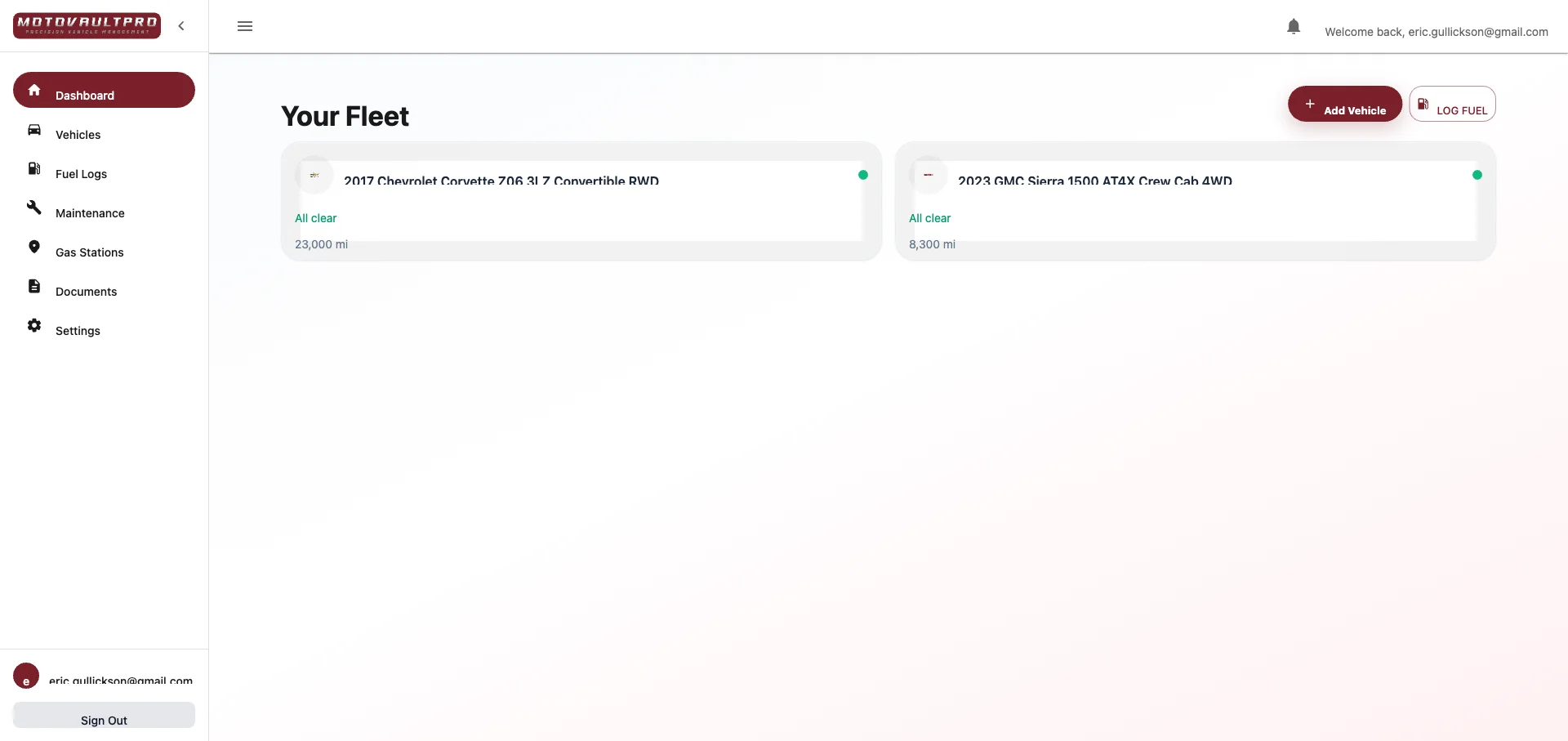Click the notification bell icon
Viewport: 1568px width, 741px height.
[x=1293, y=27]
